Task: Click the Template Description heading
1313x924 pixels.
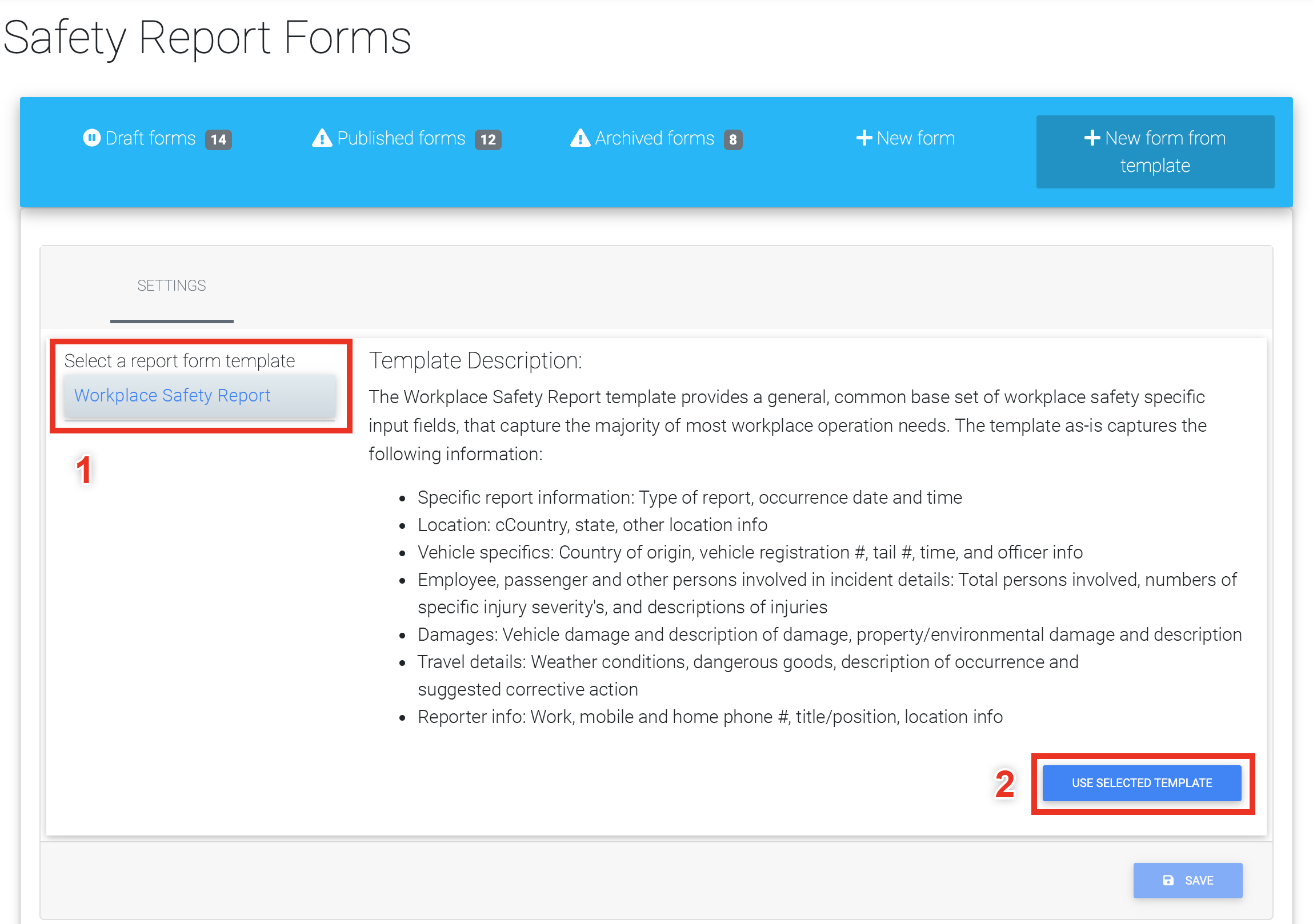Action: pos(475,360)
